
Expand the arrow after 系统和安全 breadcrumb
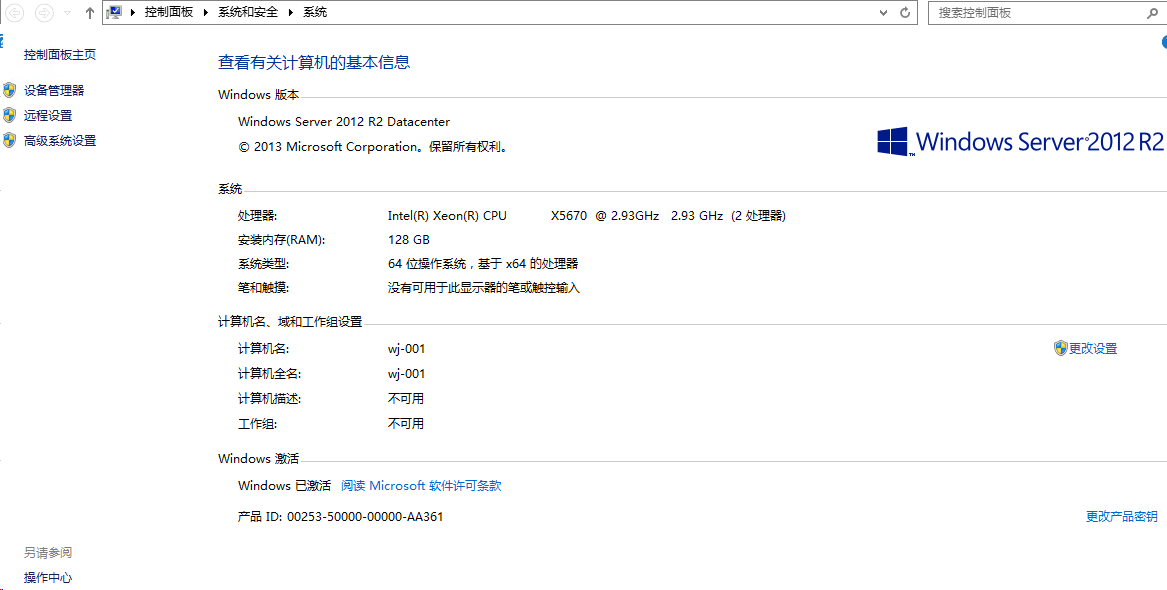point(291,13)
